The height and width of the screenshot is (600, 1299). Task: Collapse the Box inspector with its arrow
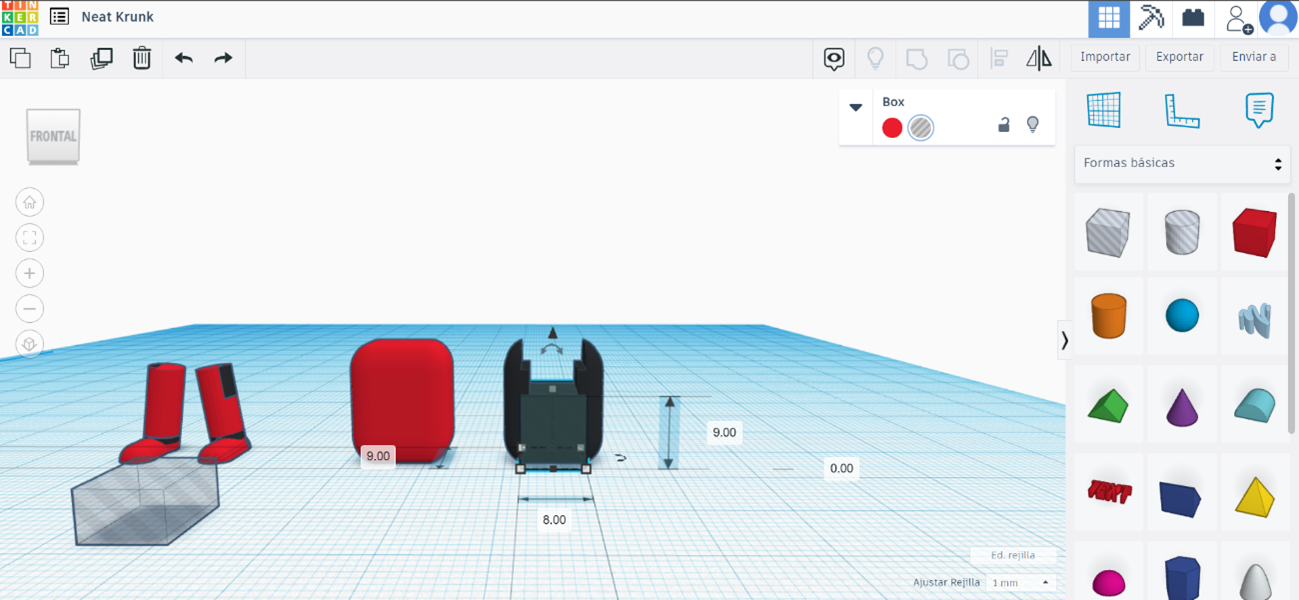point(856,107)
